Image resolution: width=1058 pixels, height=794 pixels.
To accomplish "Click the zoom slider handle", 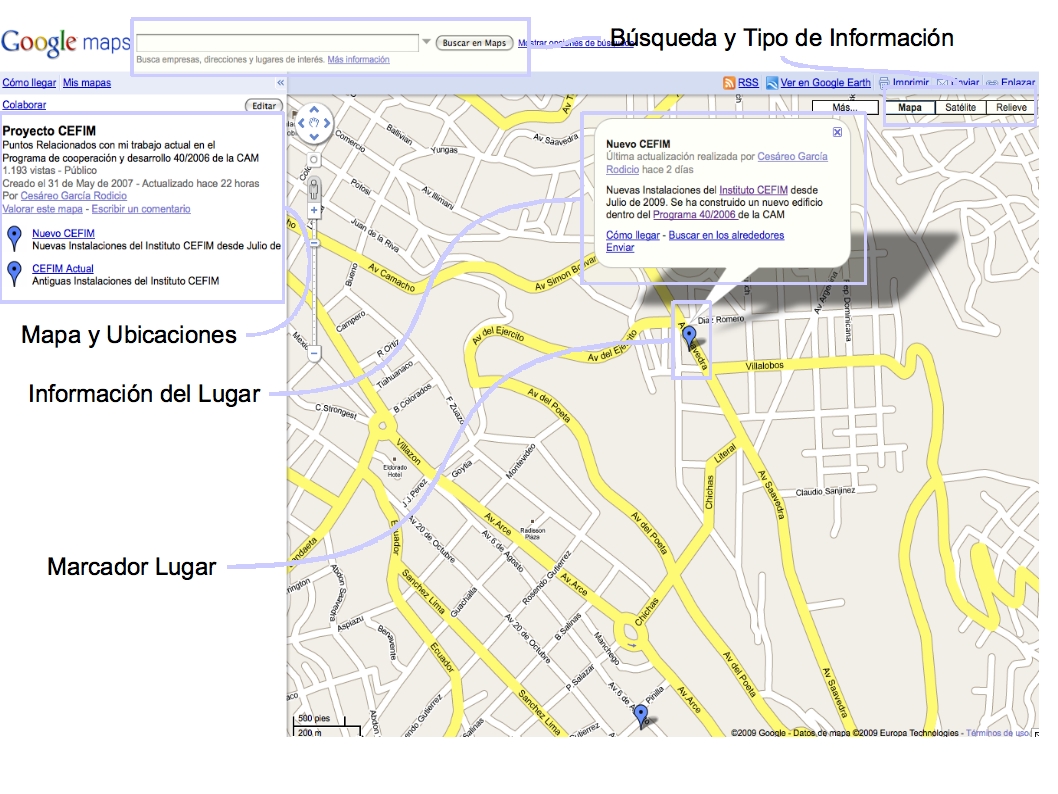I will [x=314, y=243].
